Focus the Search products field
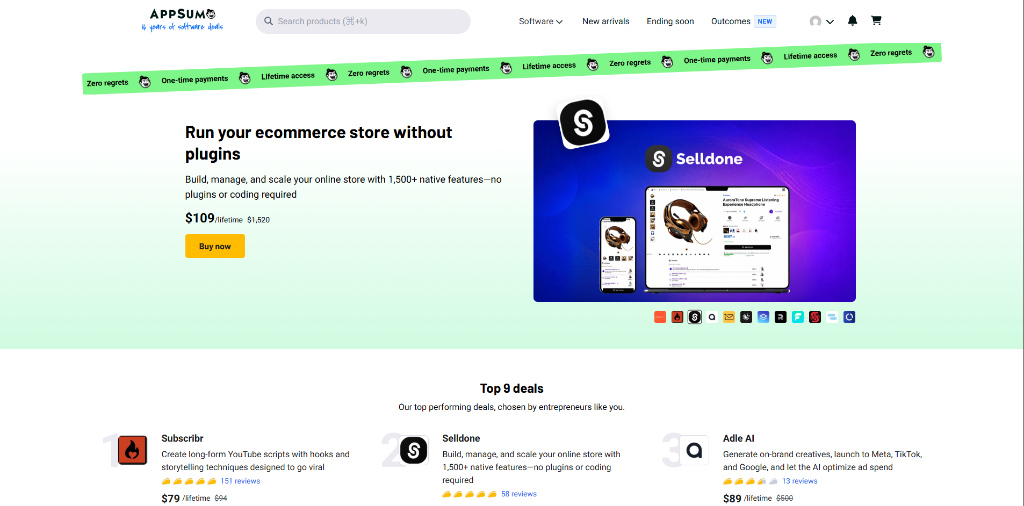This screenshot has width=1024, height=506. click(363, 21)
